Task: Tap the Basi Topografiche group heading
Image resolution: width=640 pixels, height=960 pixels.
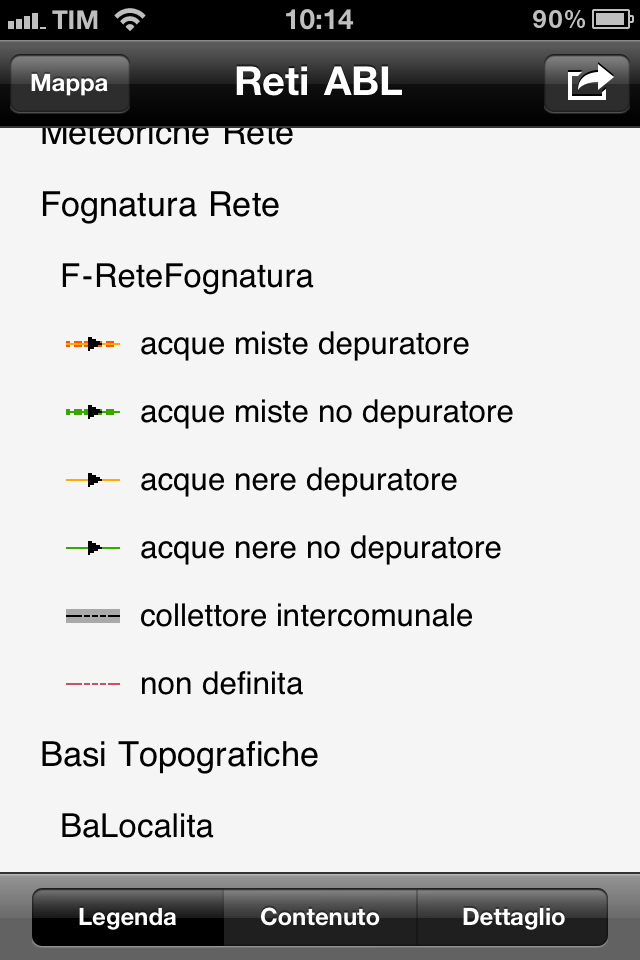Action: coord(179,754)
